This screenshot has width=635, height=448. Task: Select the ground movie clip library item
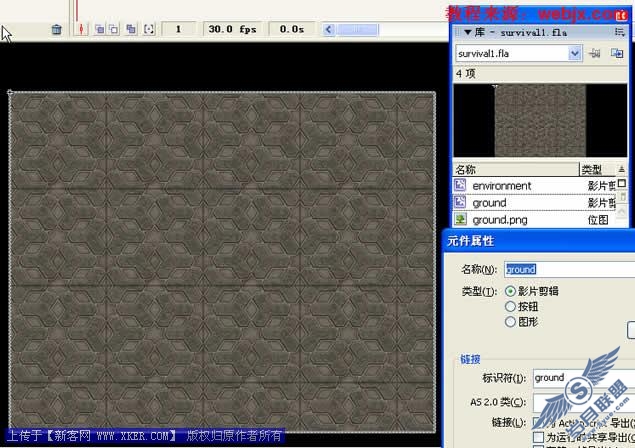pyautogui.click(x=534, y=203)
